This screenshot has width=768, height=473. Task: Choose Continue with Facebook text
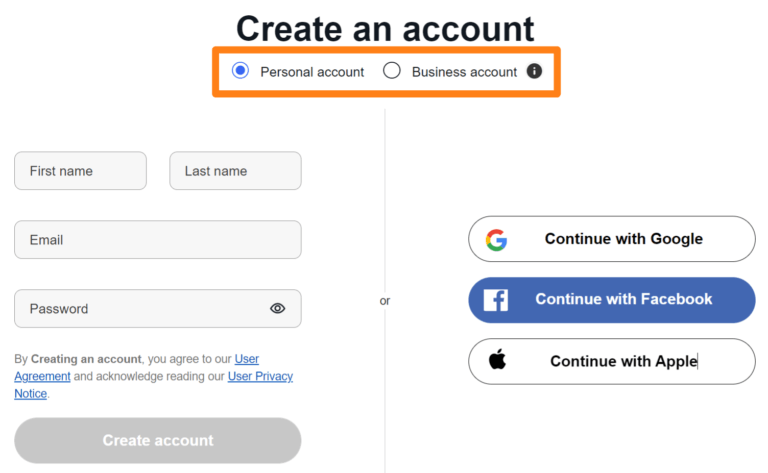point(623,299)
